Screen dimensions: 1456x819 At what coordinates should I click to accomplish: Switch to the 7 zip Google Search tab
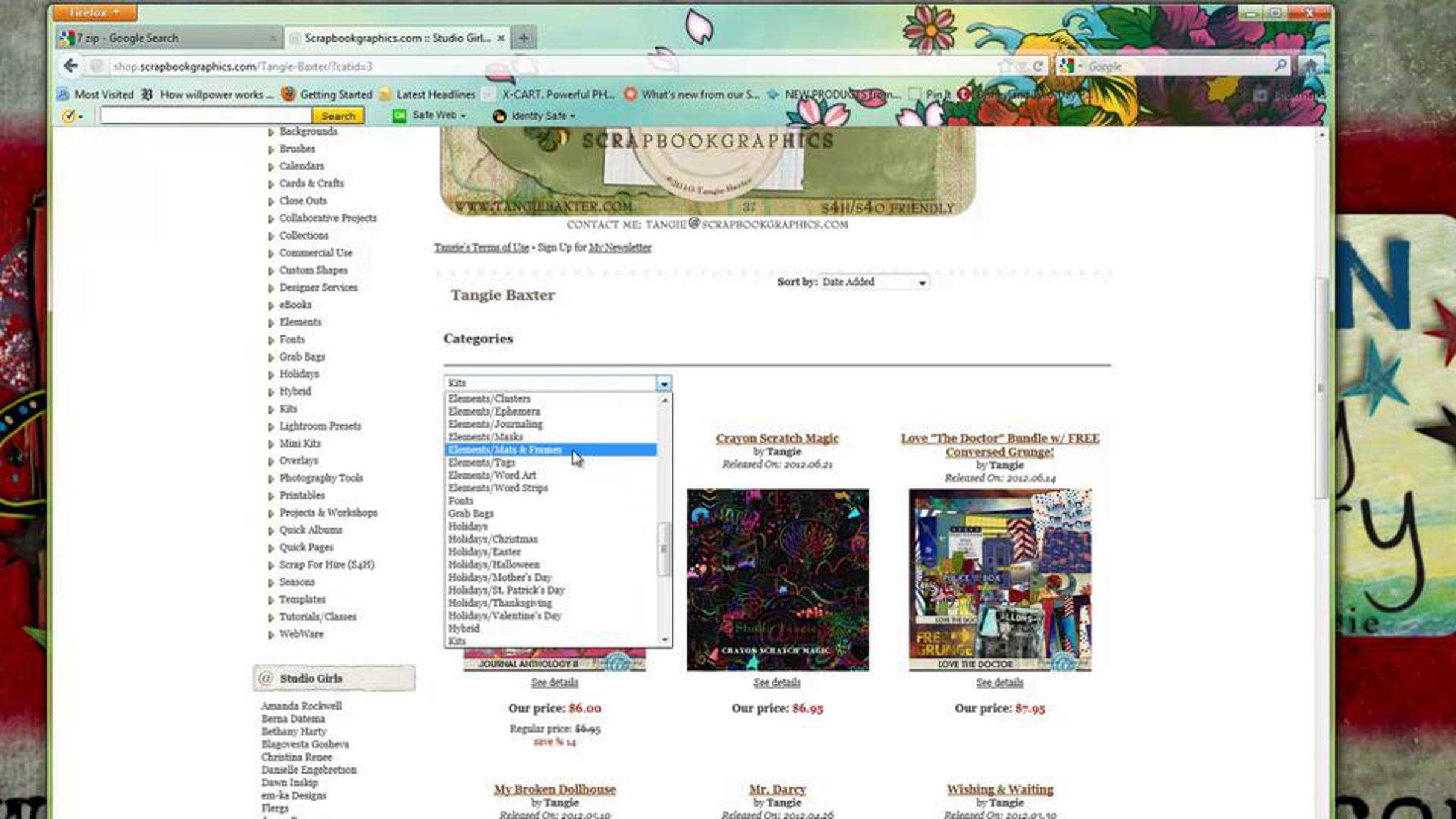click(x=169, y=38)
